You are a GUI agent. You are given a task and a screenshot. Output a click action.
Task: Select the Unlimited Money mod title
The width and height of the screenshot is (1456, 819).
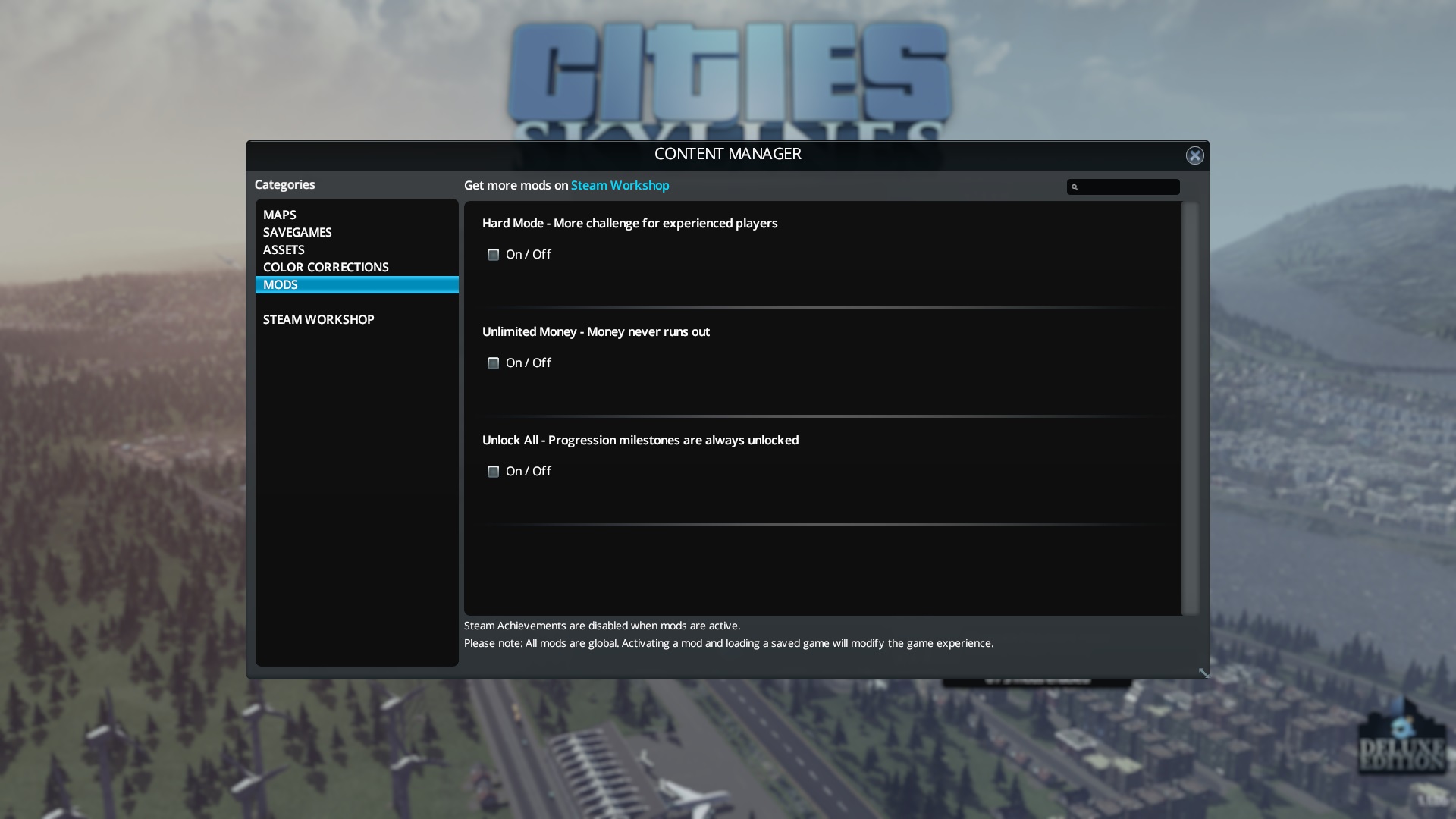[595, 332]
